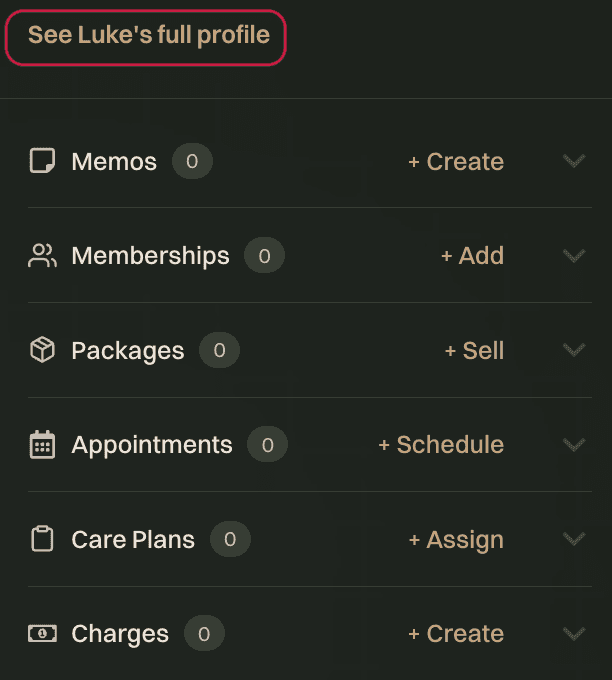This screenshot has width=612, height=680.
Task: Click the Memos sticky note icon
Action: tap(42, 161)
